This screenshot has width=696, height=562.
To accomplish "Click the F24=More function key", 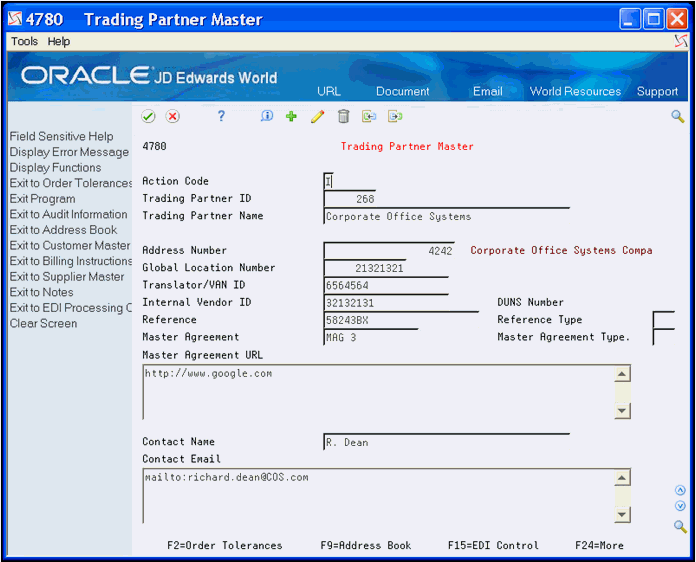I will click(x=599, y=545).
